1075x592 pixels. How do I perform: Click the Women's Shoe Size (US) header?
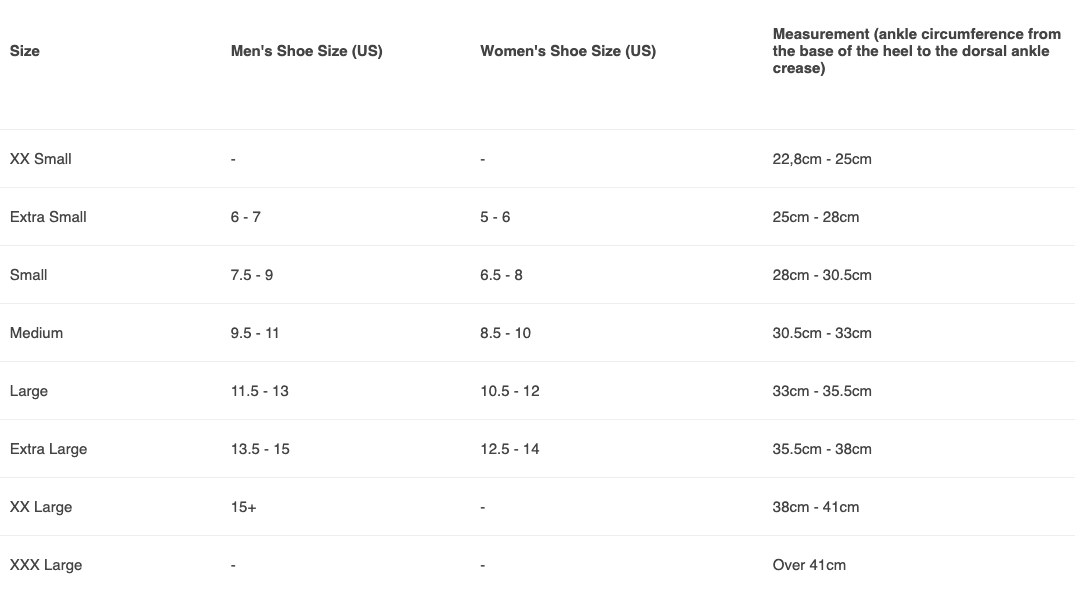point(568,51)
